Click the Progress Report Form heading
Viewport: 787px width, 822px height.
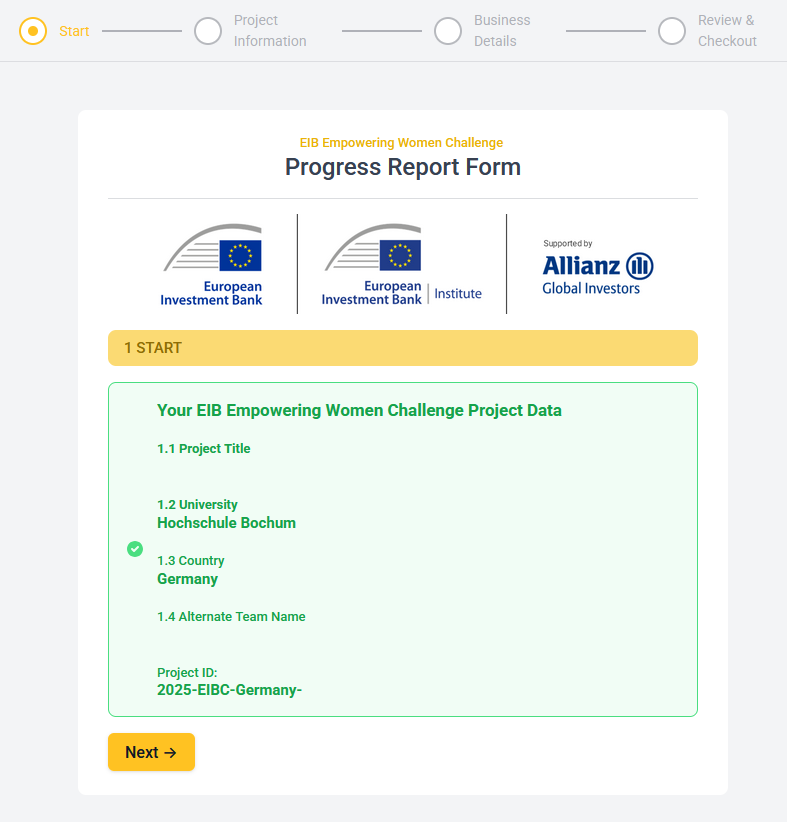403,167
